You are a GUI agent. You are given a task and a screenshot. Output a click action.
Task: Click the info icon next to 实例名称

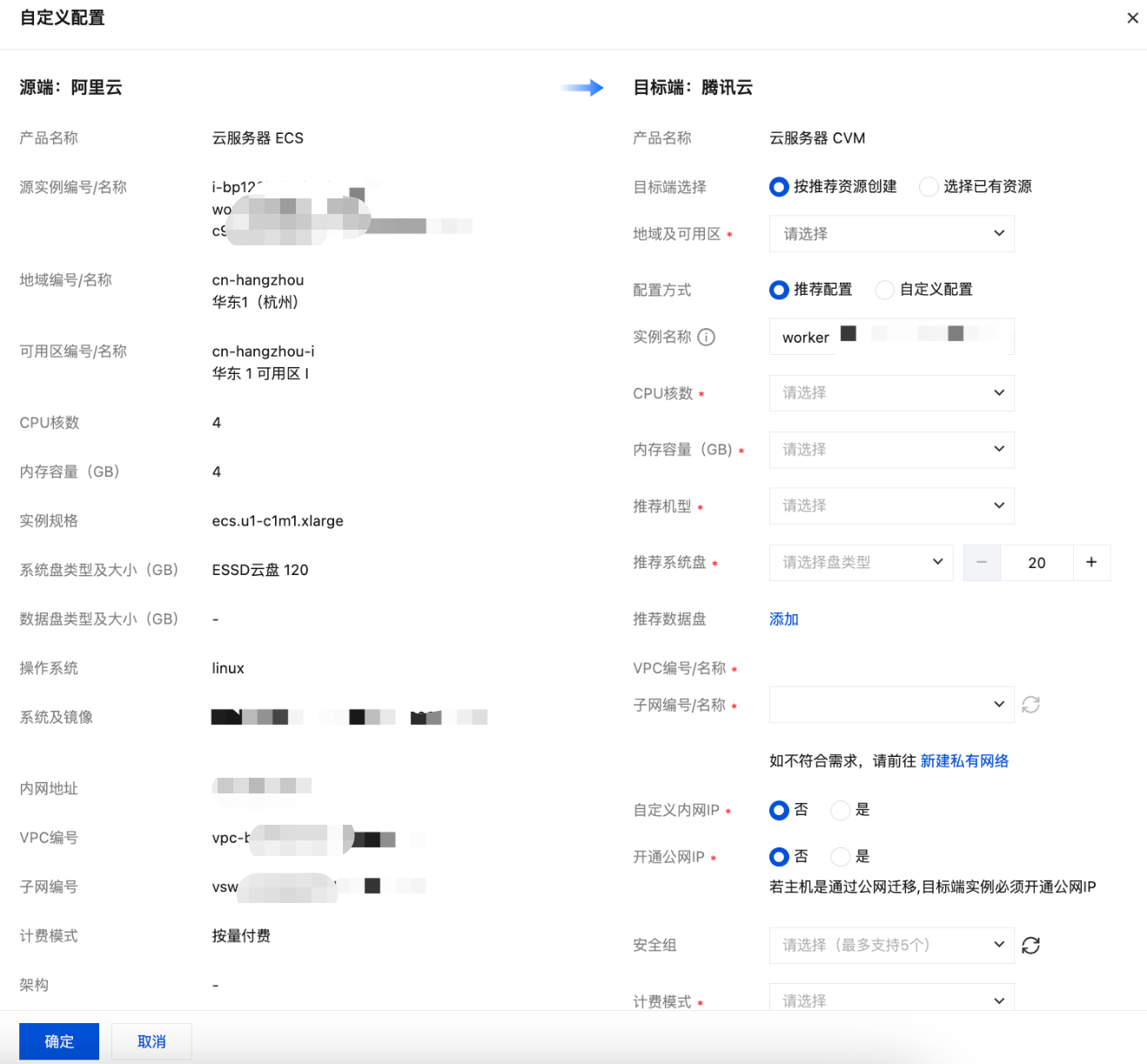(707, 337)
